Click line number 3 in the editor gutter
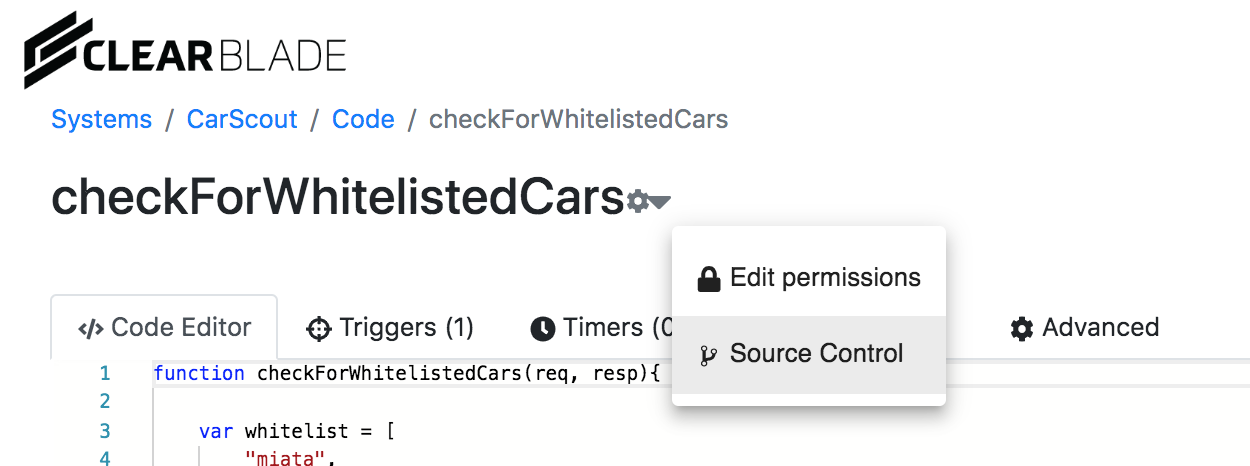1250x466 pixels. [x=104, y=431]
